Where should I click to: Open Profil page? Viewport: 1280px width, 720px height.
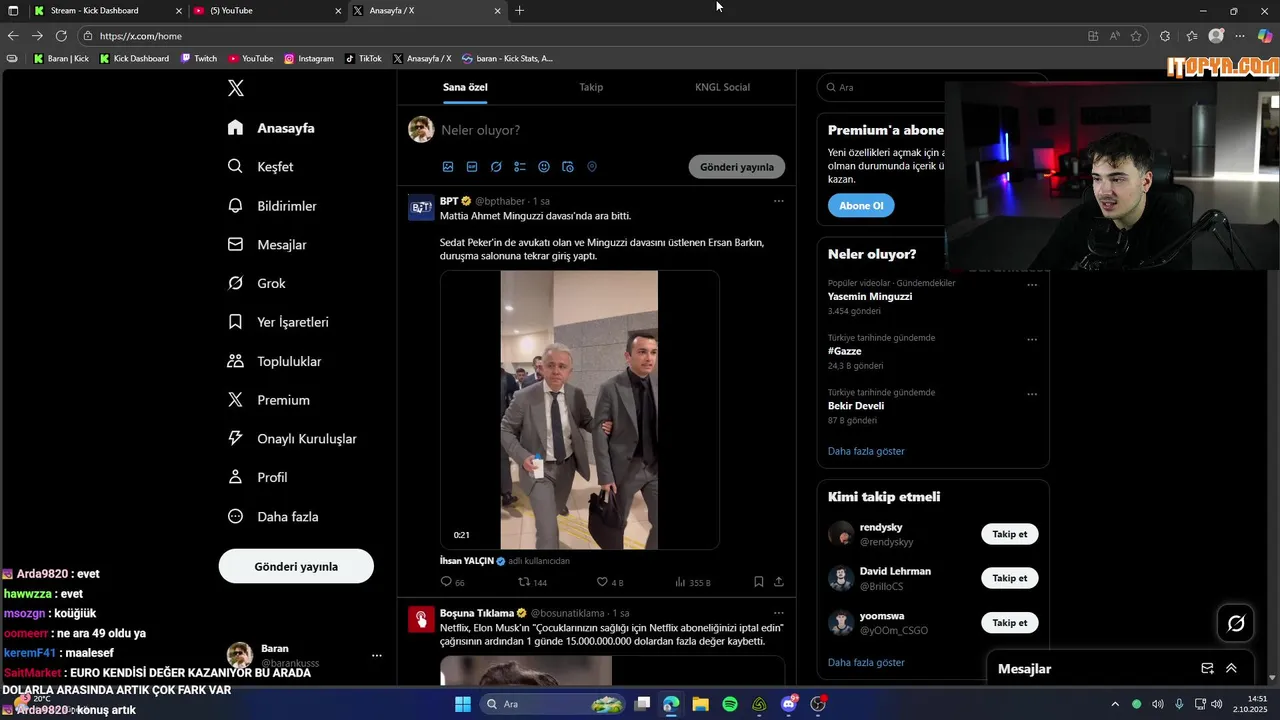(x=257, y=478)
